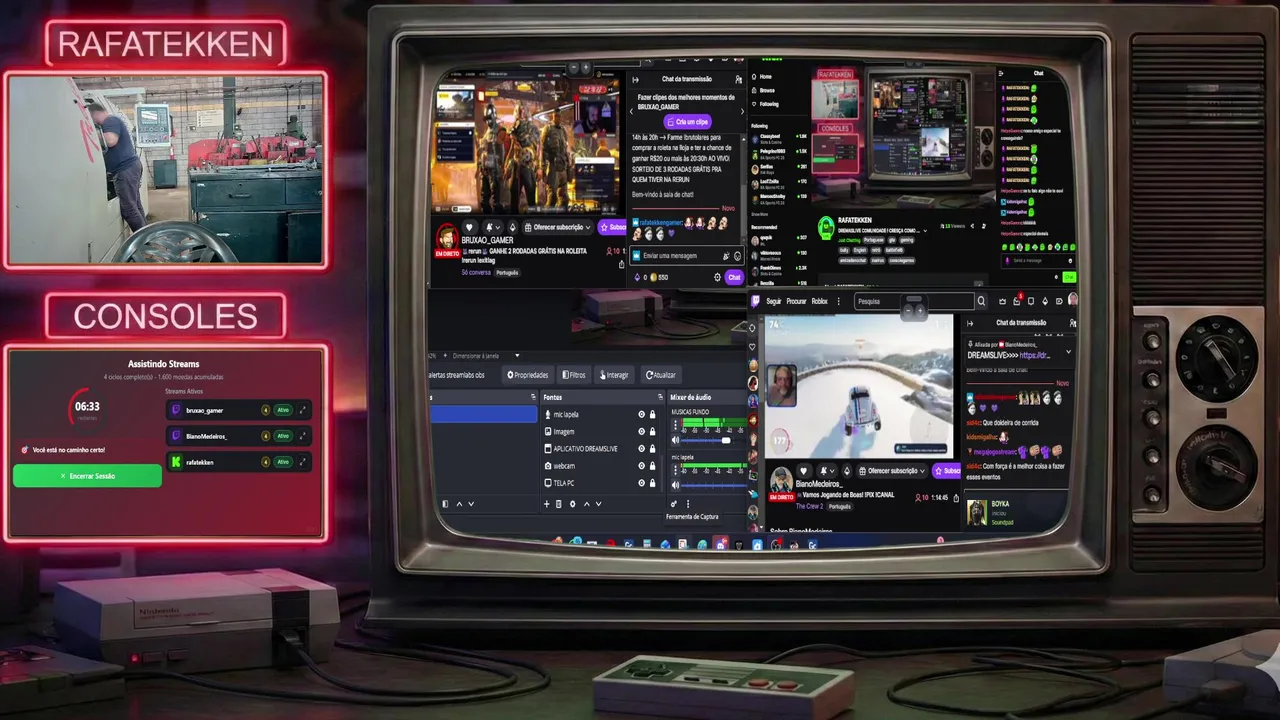Click Interagir in OBS source toolbar
The width and height of the screenshot is (1280, 720).
pos(614,375)
